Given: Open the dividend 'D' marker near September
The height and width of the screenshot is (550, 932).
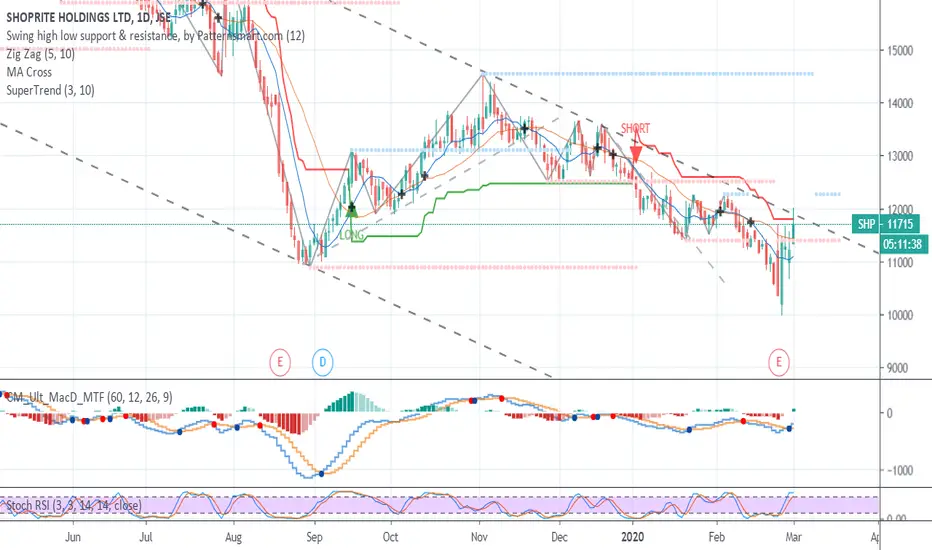Looking at the screenshot, I should click(323, 362).
